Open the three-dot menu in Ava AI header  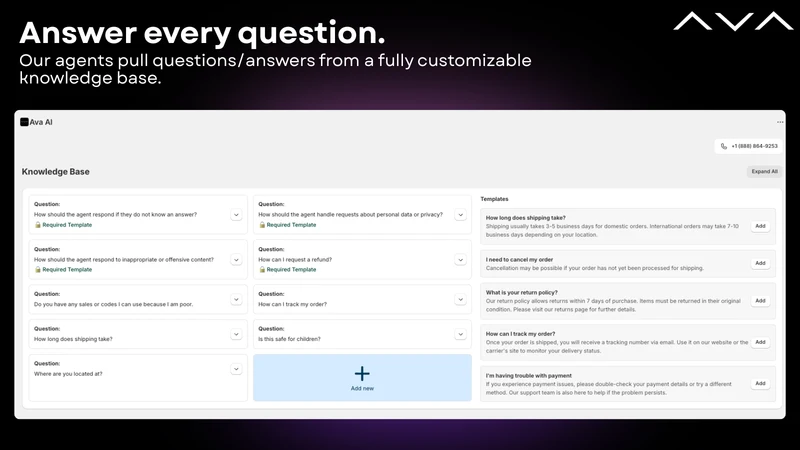click(780, 122)
